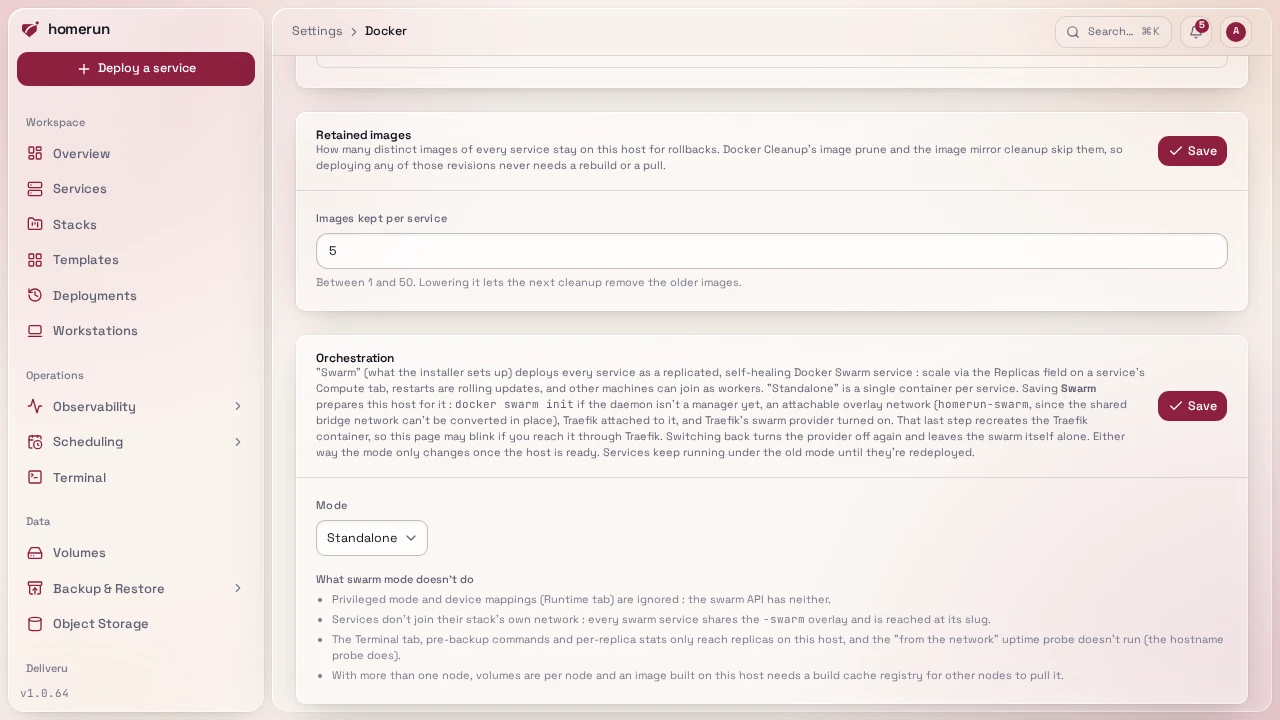The height and width of the screenshot is (720, 1280).
Task: Open the Mode Standalone dropdown
Action: (x=372, y=538)
